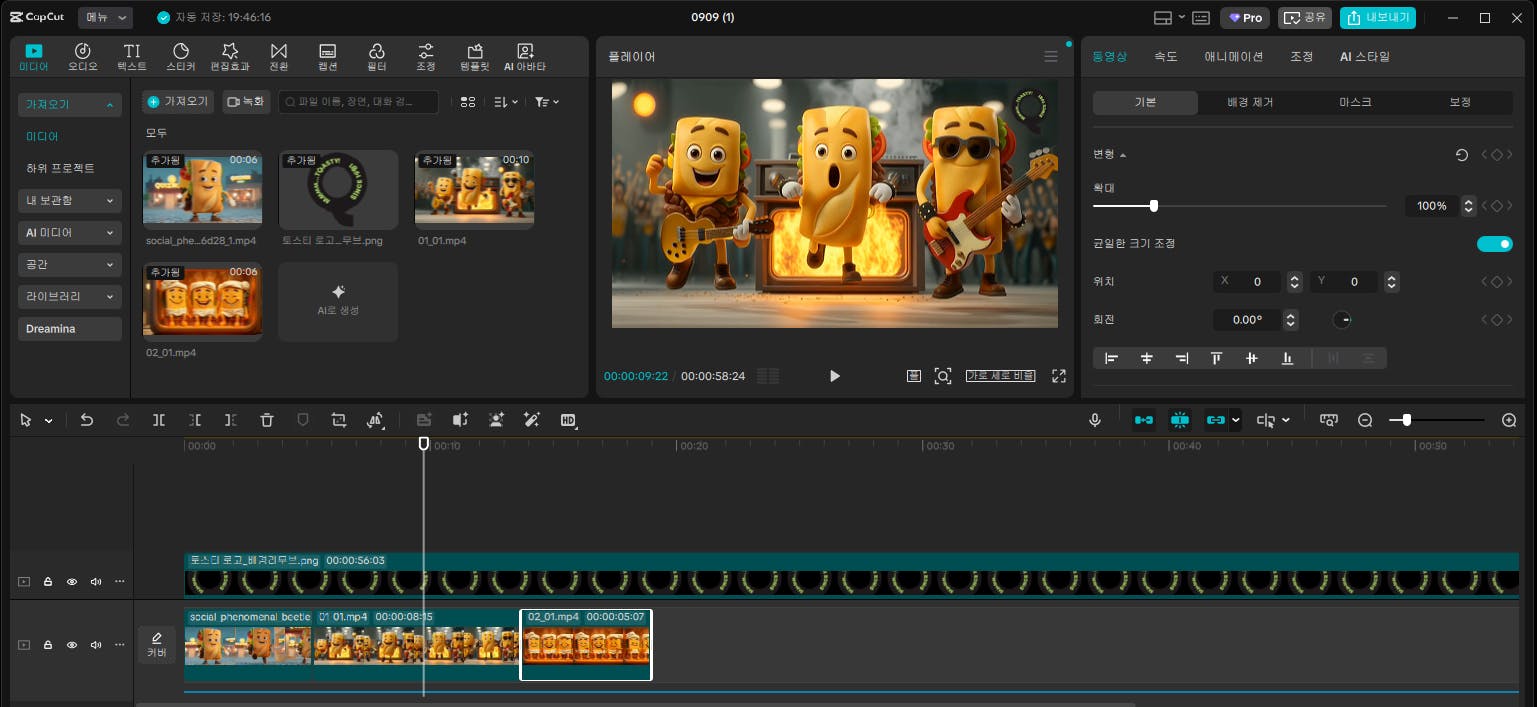
Task: Toggle main track magnet button
Action: click(x=1143, y=420)
